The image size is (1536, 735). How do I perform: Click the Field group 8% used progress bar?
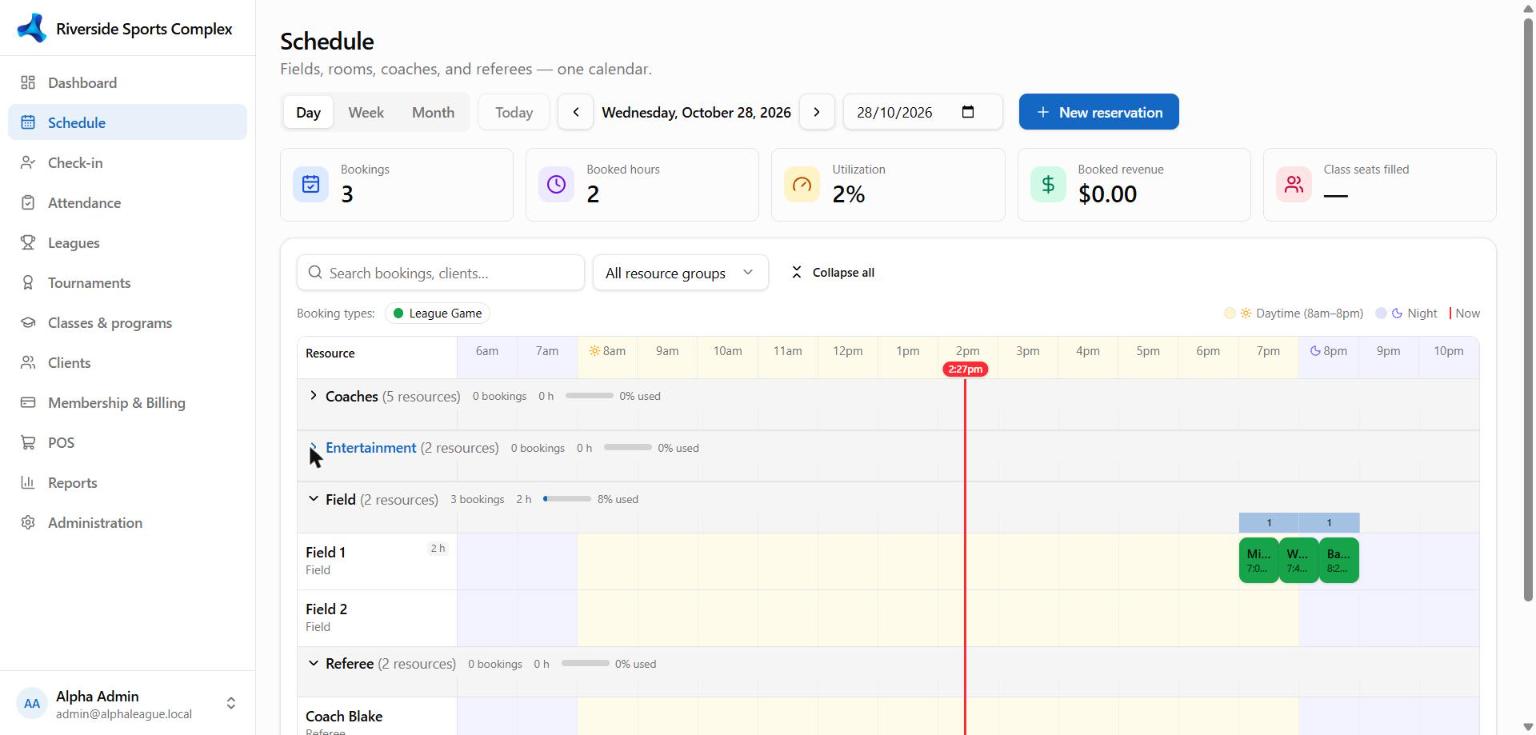(567, 499)
